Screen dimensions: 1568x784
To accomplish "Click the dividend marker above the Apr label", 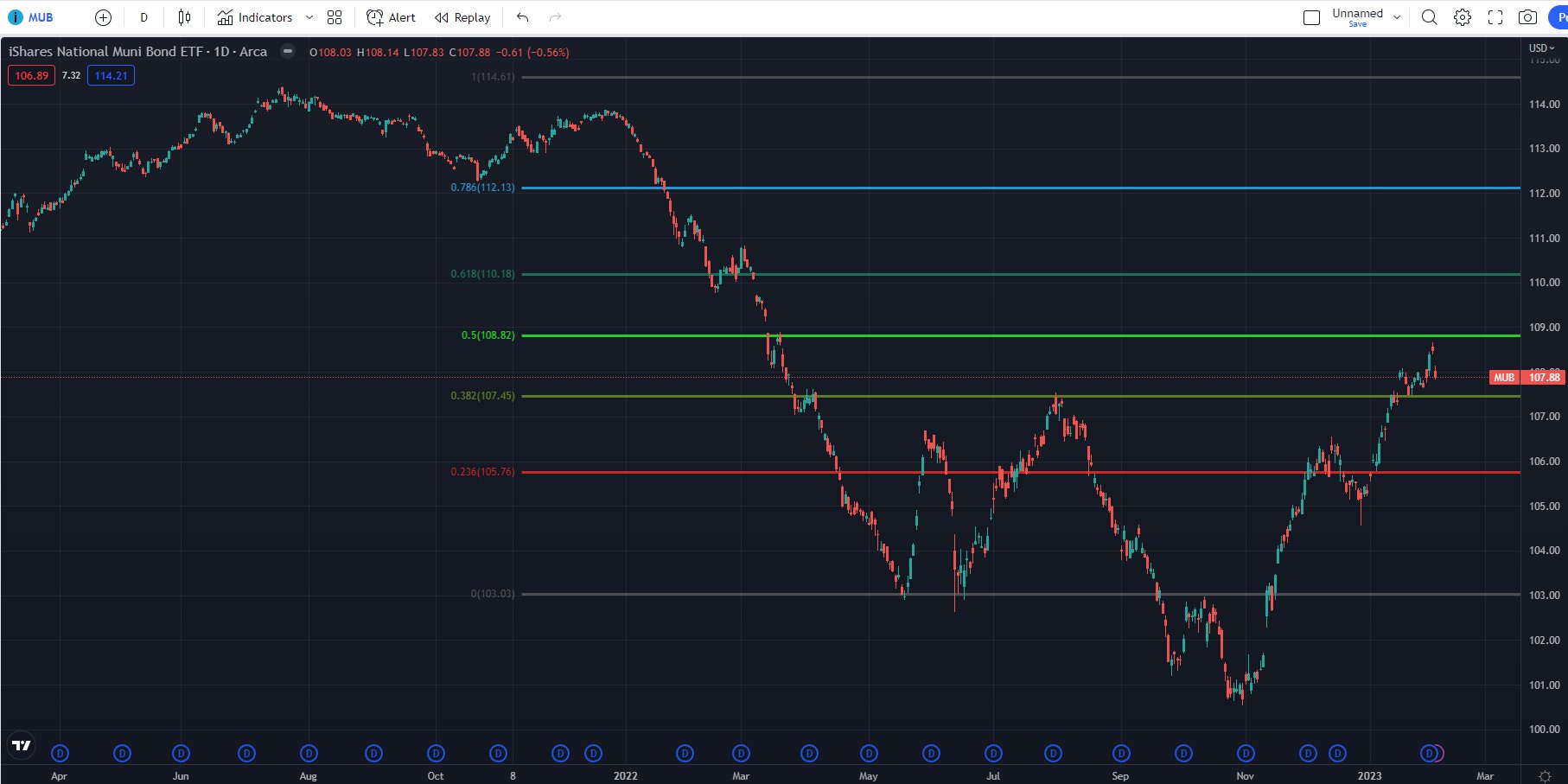I will (x=60, y=754).
